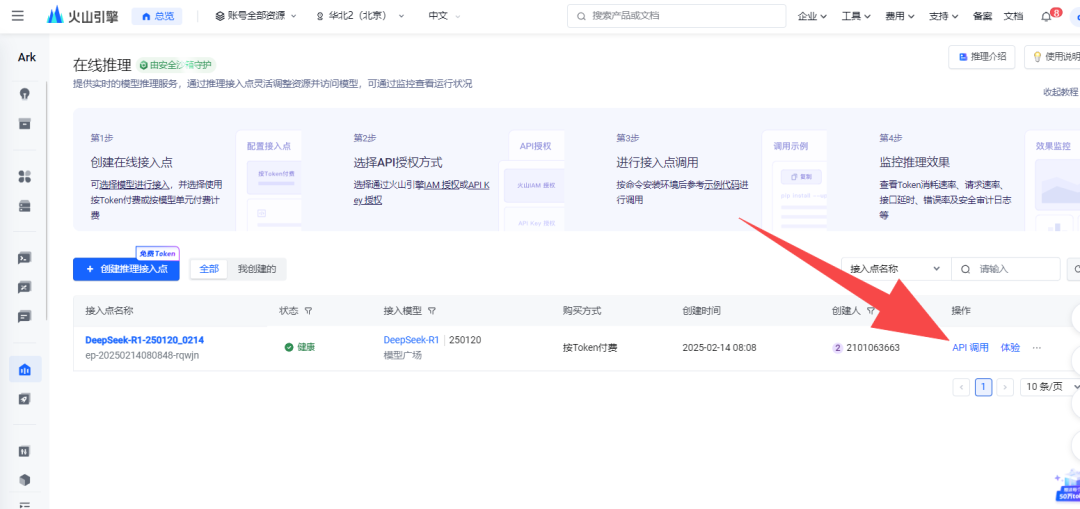1080x509 pixels.
Task: Open the 账号全部资源 dropdown
Action: (256, 16)
